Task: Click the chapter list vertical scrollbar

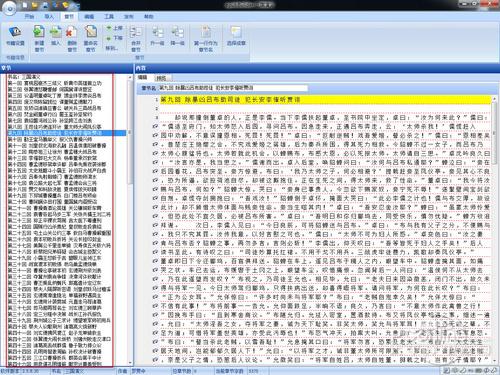Action: pyautogui.click(x=130, y=220)
